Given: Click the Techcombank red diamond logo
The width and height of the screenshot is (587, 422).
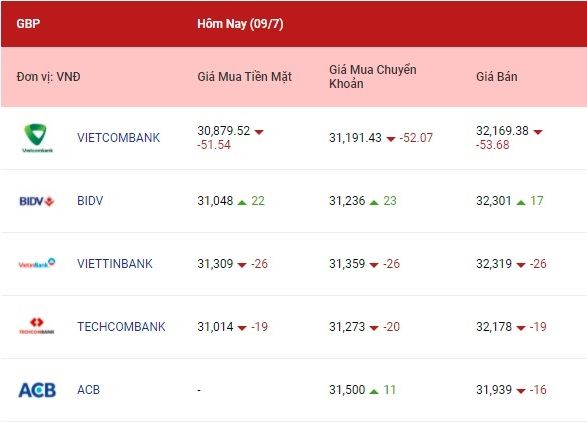Looking at the screenshot, I should [37, 325].
